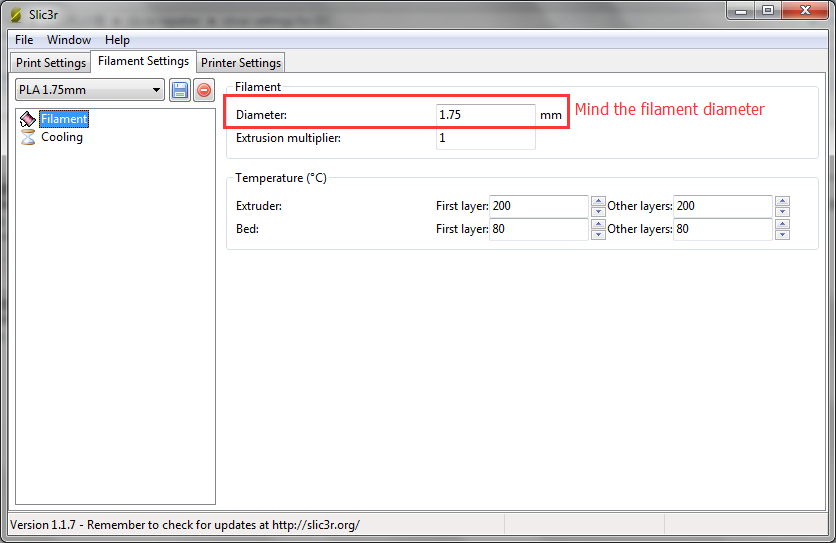Increase Bed first layer temperature
The image size is (836, 543).
click(598, 224)
